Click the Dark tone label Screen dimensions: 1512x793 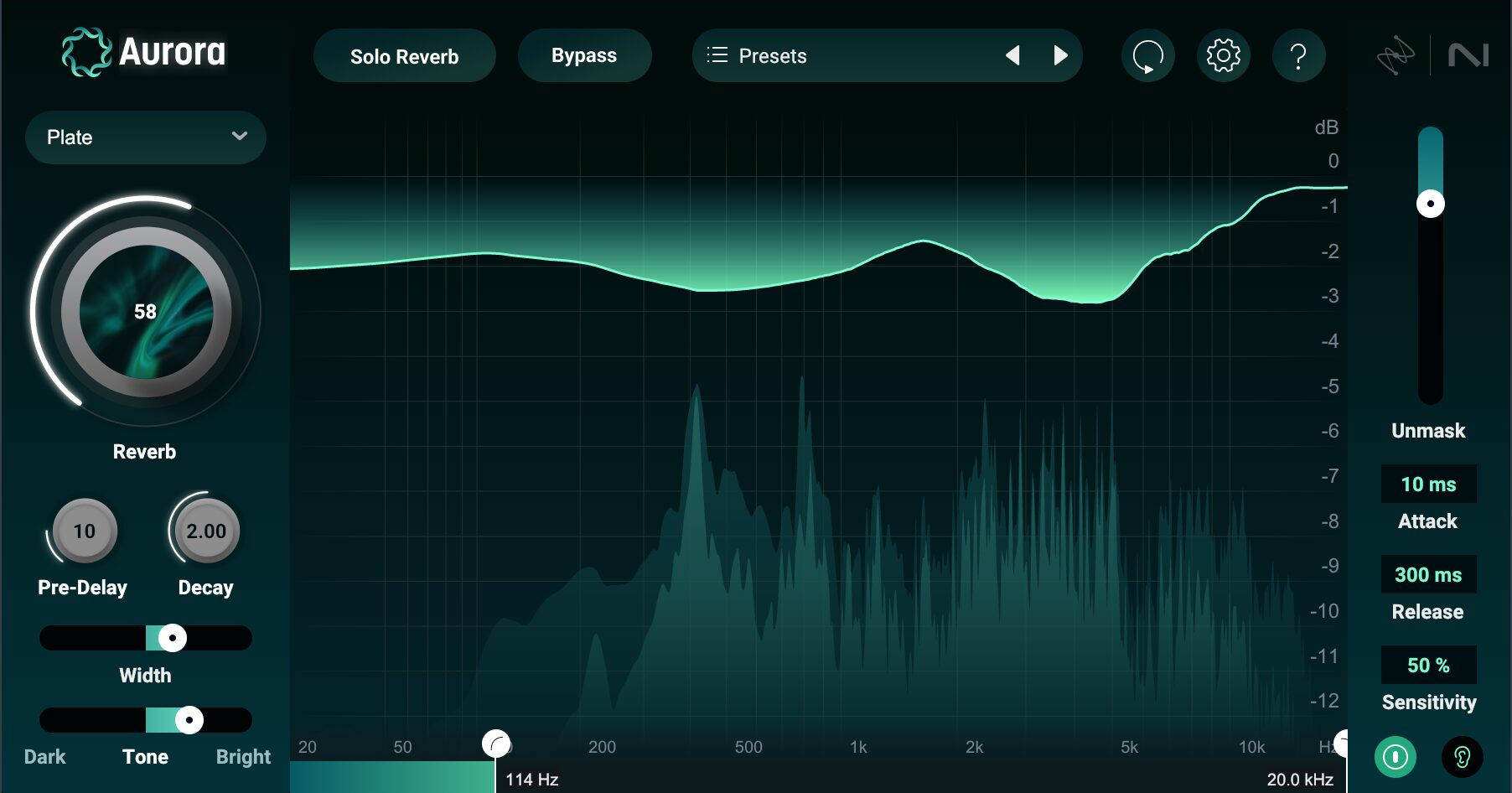44,757
